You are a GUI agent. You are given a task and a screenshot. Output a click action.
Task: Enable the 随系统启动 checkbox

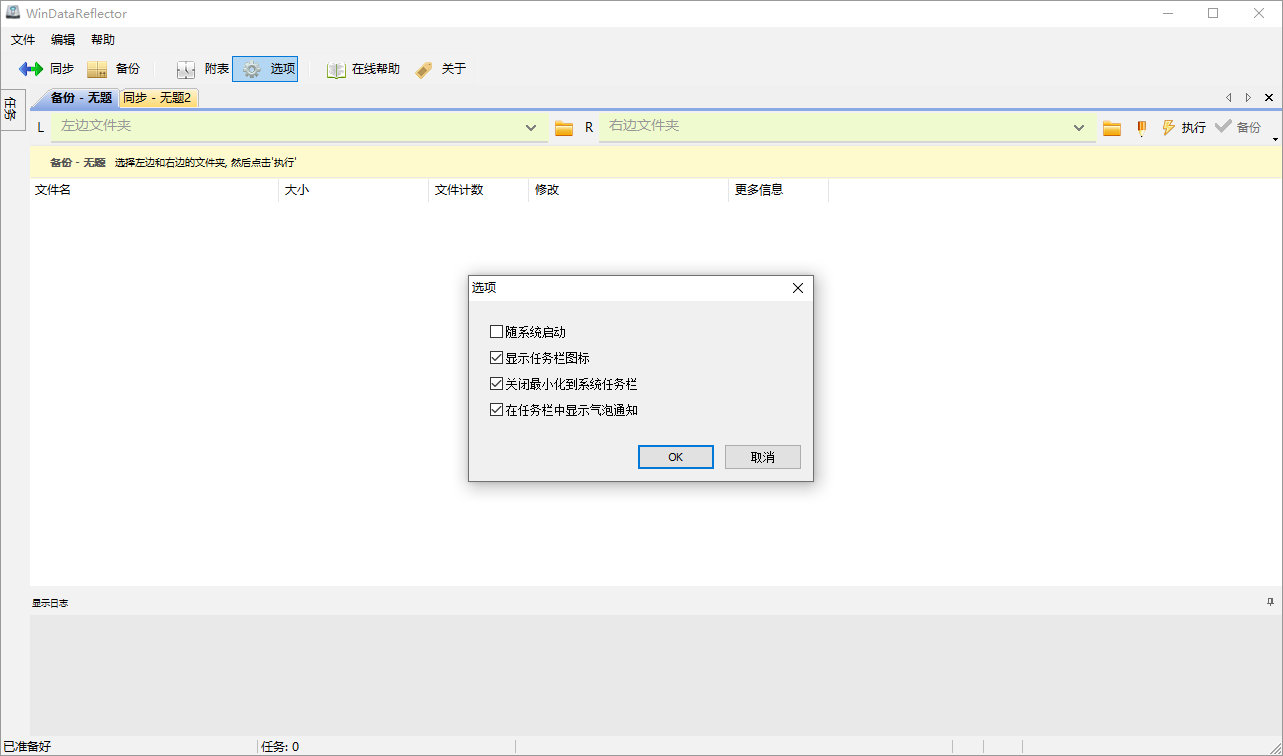tap(497, 332)
